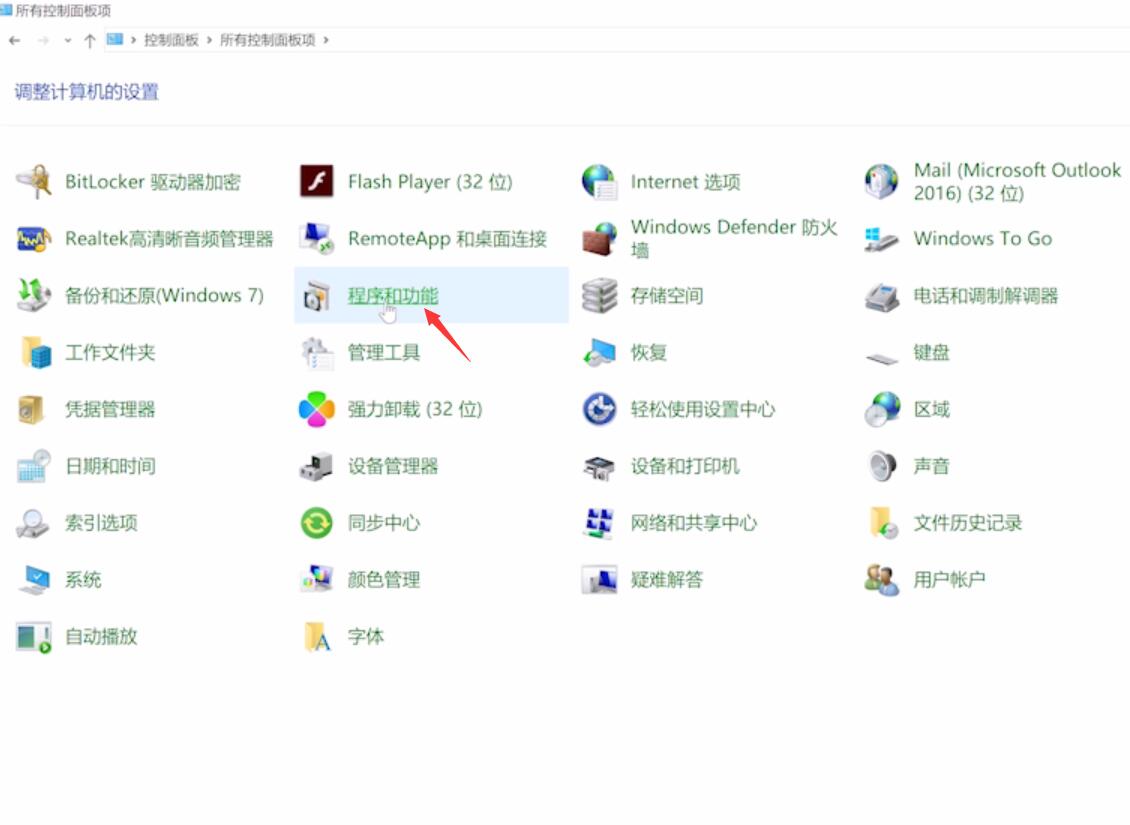Open the 日期和时间 link text
This screenshot has width=1130, height=825.
[110, 466]
